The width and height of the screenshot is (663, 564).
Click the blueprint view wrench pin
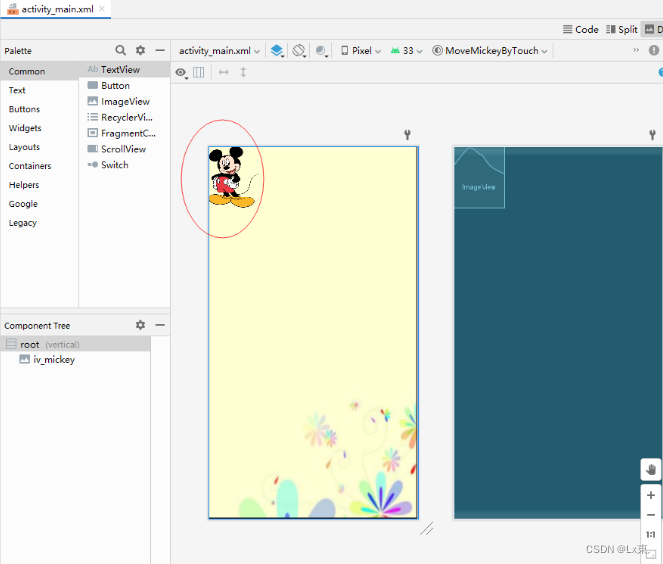[652, 135]
